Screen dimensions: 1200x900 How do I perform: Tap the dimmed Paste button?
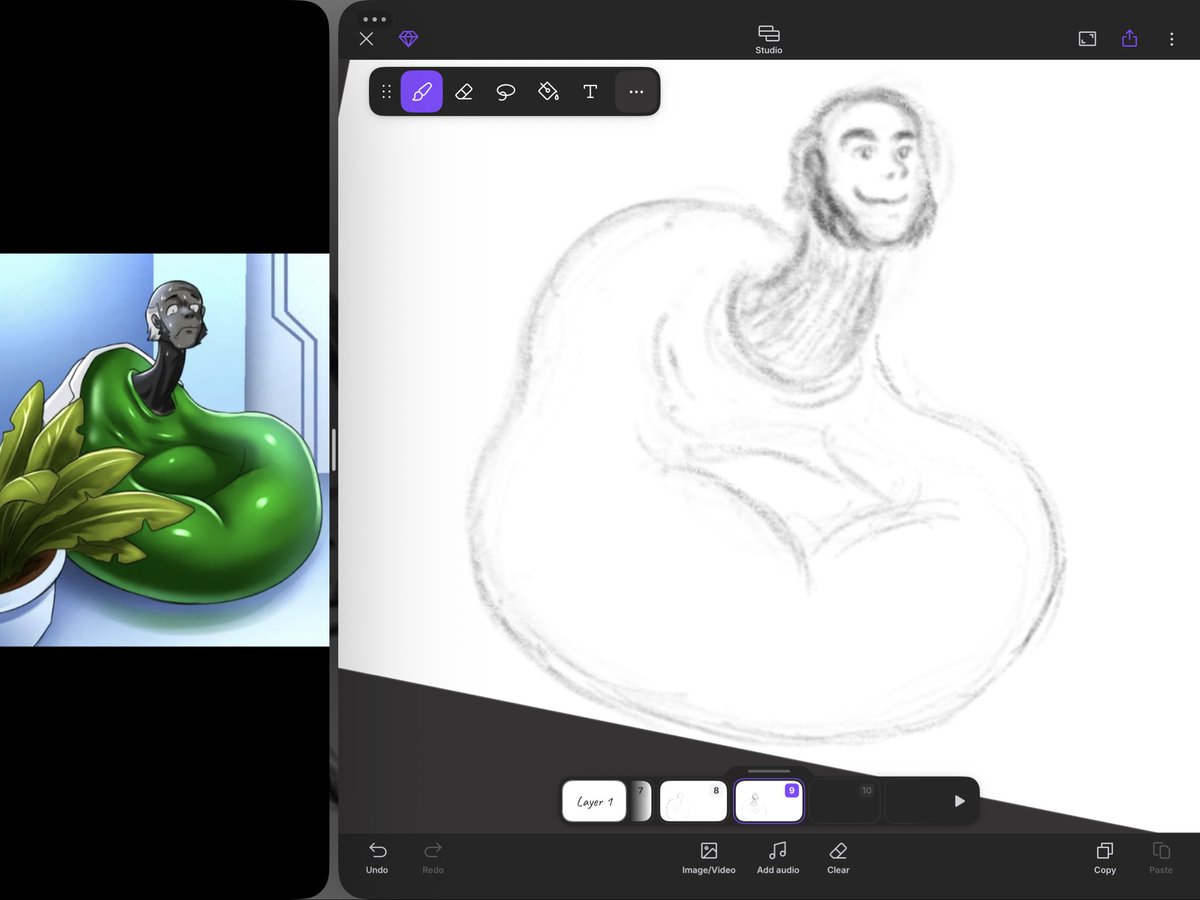click(1161, 858)
